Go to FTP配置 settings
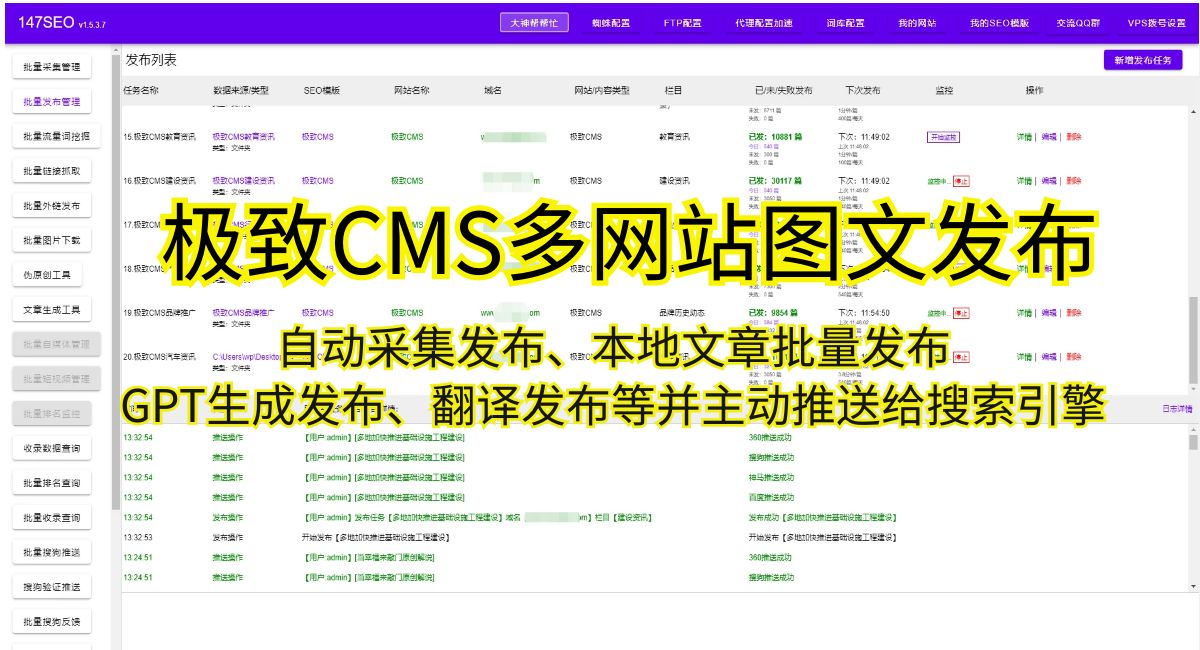This screenshot has height=650, width=1200. (682, 22)
